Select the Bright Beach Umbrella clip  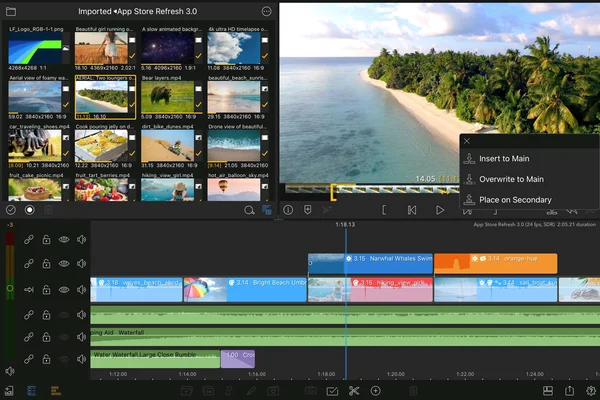245,290
